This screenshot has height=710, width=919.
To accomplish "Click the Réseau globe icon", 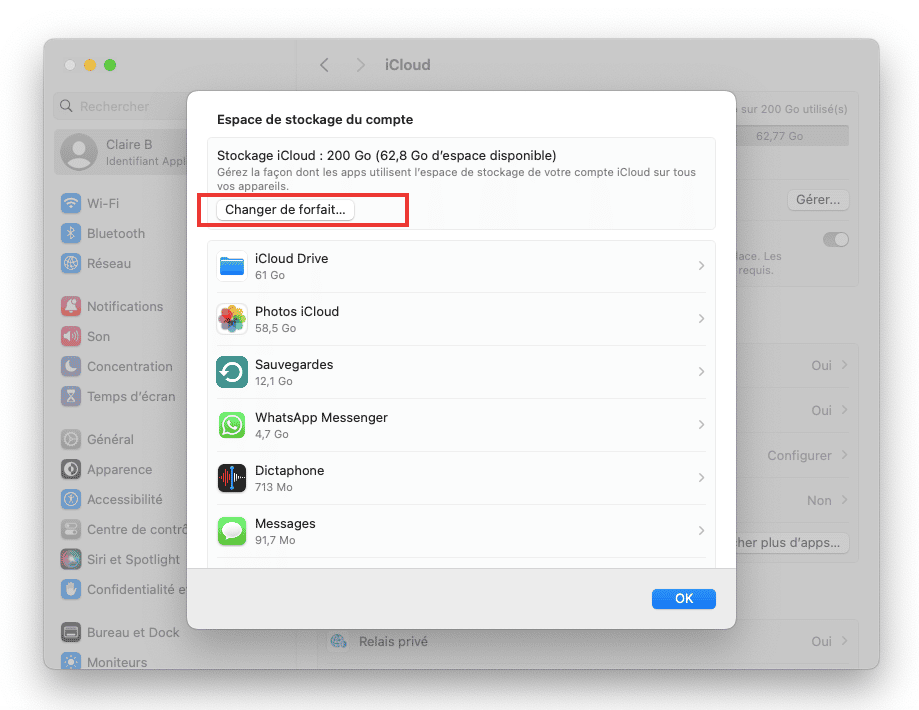I will [x=71, y=263].
